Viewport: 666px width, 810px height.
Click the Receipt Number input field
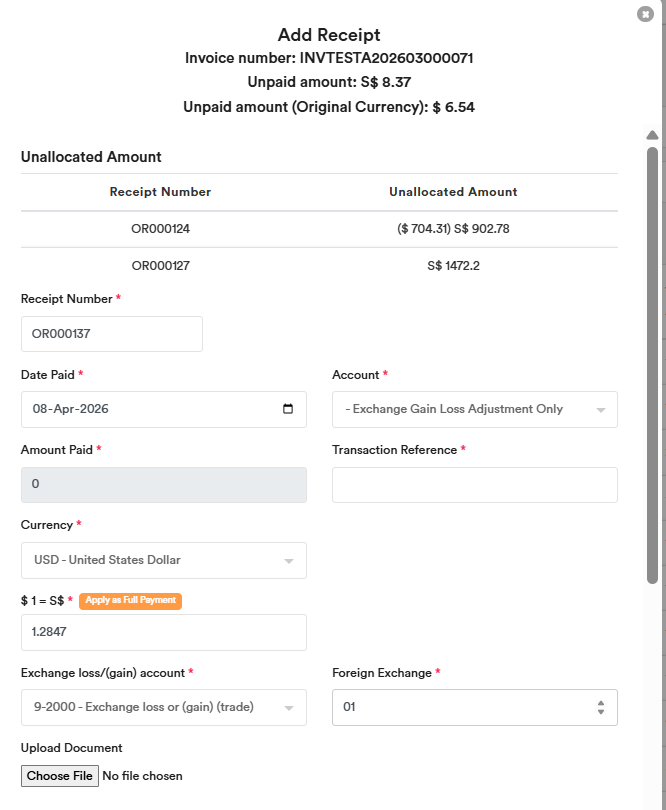pyautogui.click(x=111, y=334)
